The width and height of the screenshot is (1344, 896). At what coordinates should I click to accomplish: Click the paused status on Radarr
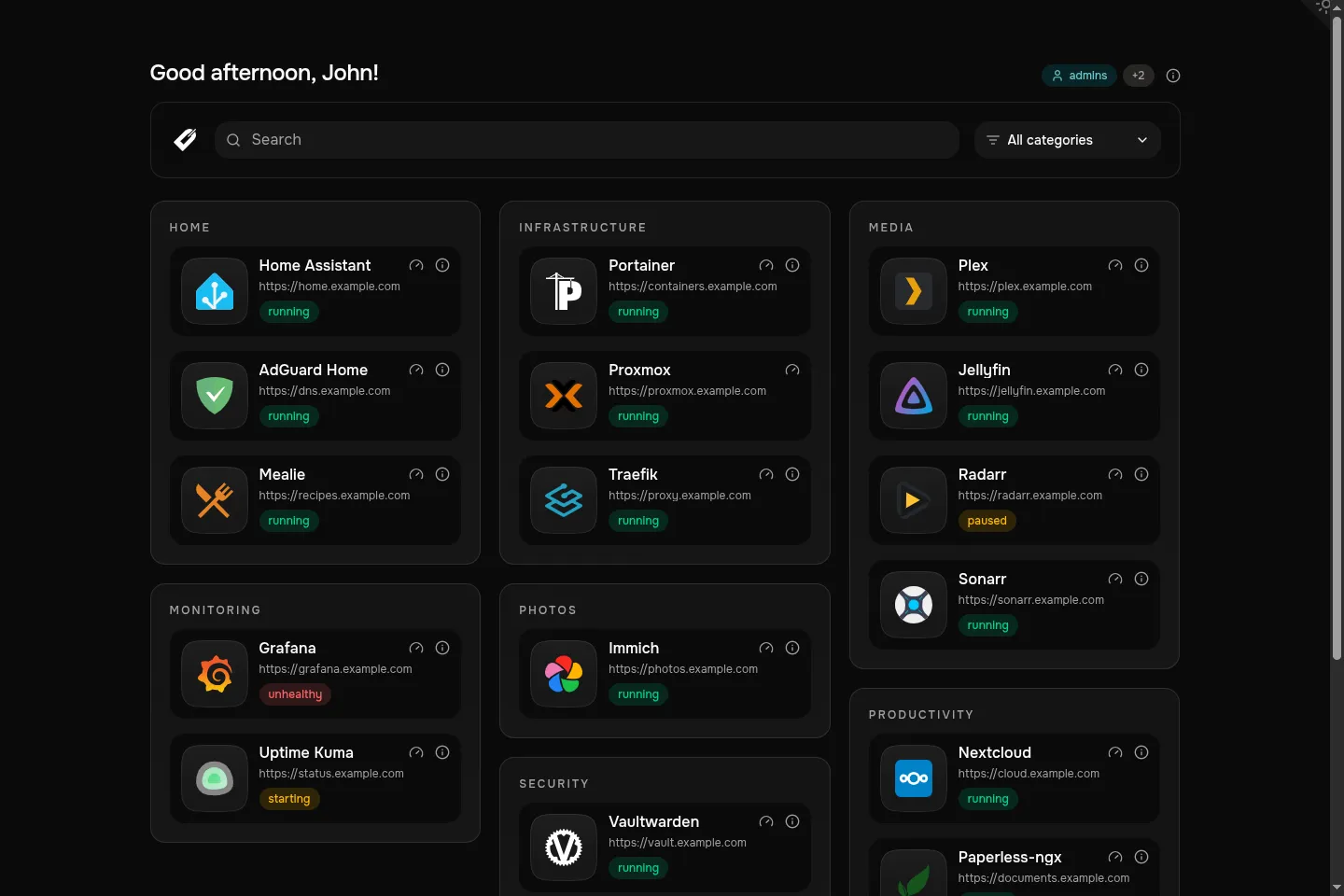point(987,521)
